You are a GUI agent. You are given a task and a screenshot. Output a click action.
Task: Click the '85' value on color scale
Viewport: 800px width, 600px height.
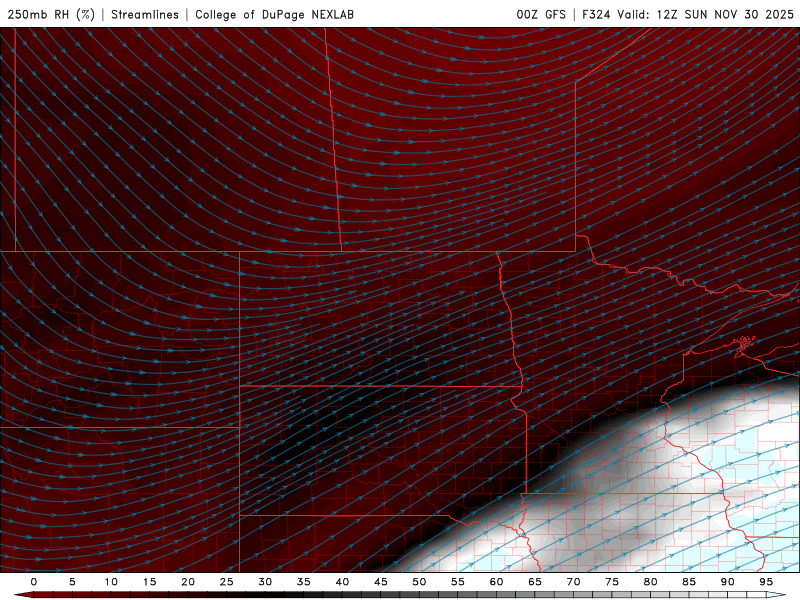[x=689, y=582]
